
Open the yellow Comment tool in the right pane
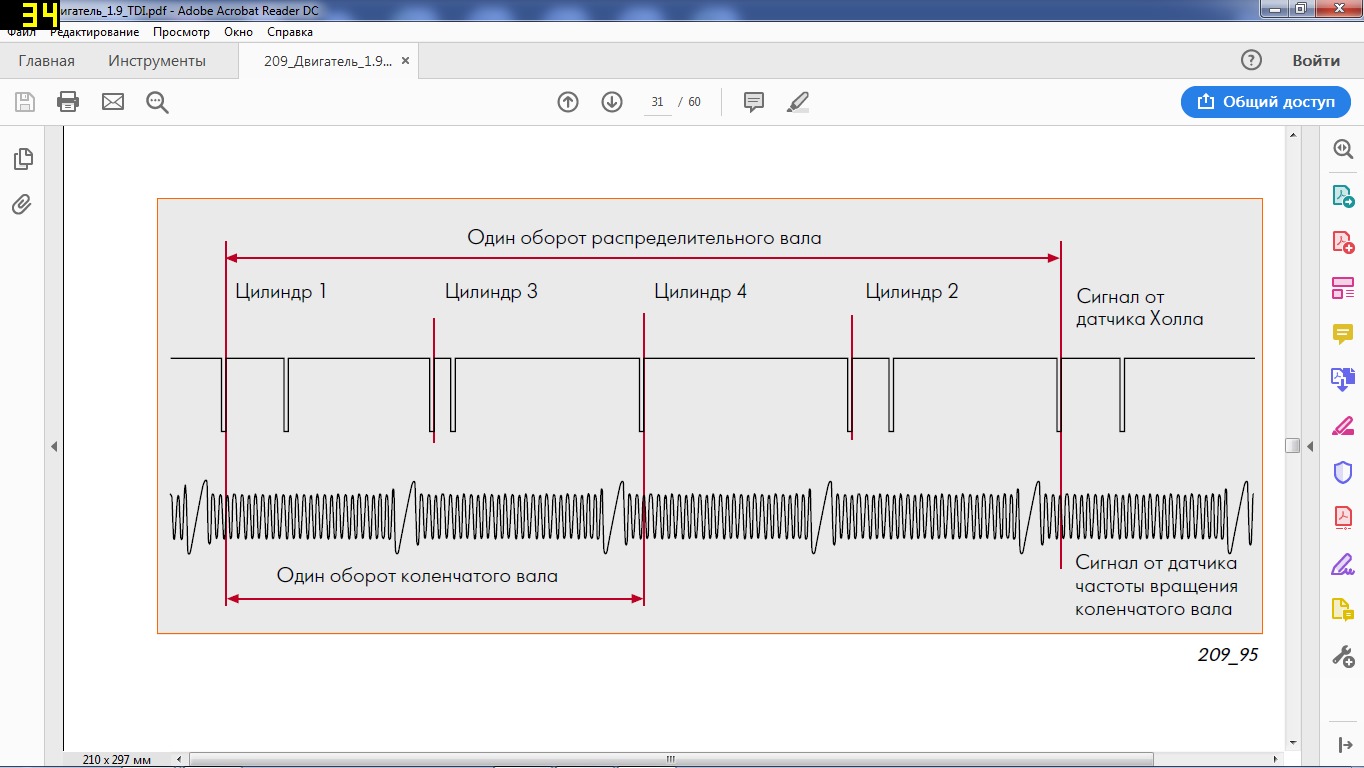pyautogui.click(x=1342, y=334)
